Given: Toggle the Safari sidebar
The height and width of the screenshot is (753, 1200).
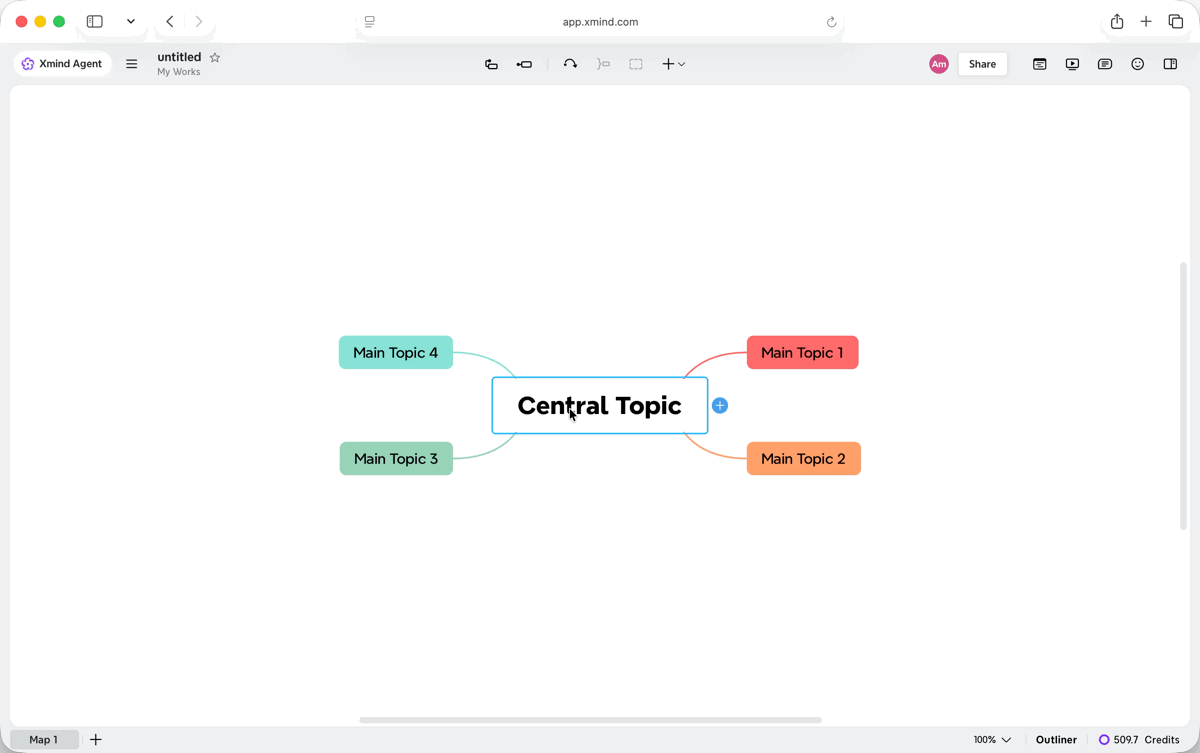Looking at the screenshot, I should [x=95, y=21].
